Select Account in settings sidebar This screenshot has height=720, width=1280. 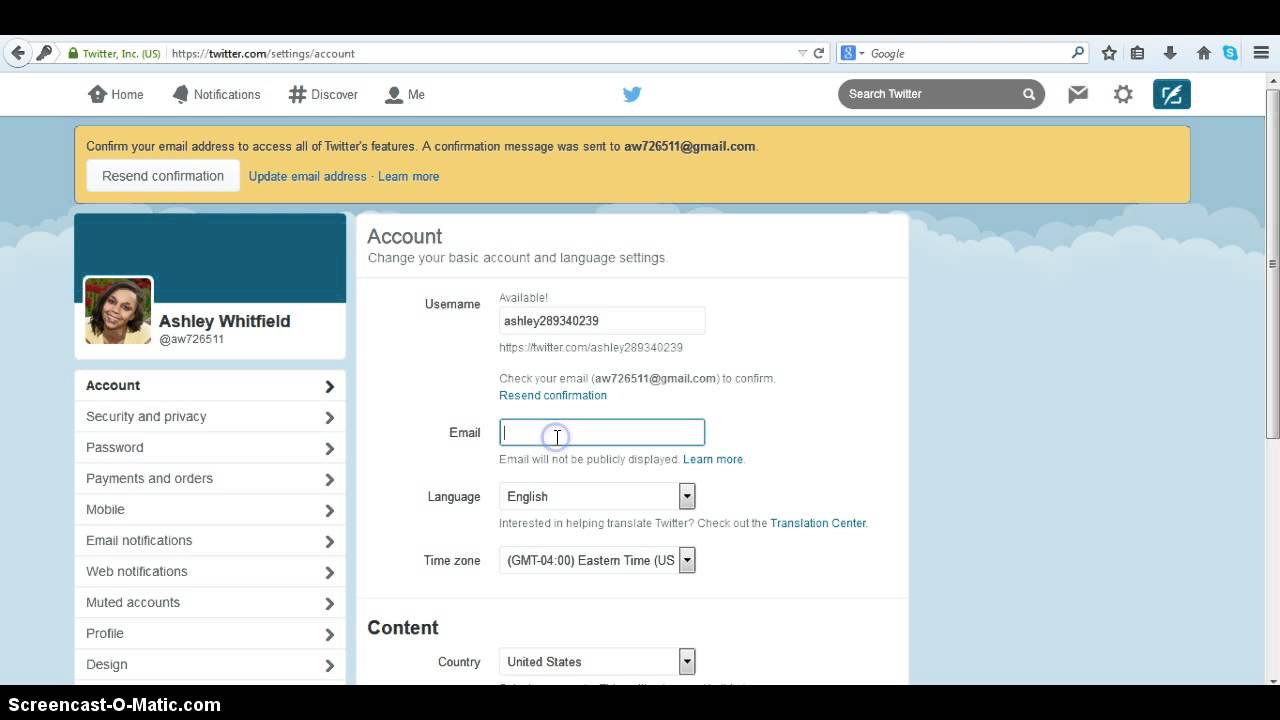(210, 386)
